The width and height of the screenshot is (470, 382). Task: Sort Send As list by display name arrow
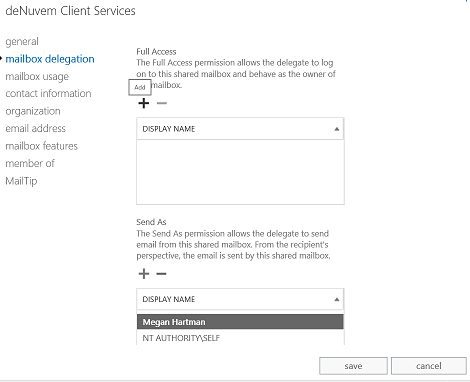337,299
